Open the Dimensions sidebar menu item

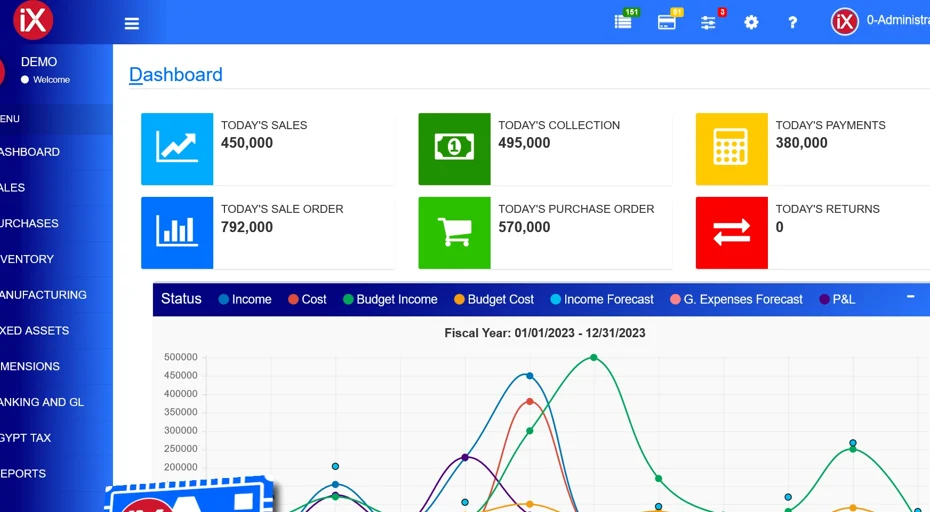point(56,366)
